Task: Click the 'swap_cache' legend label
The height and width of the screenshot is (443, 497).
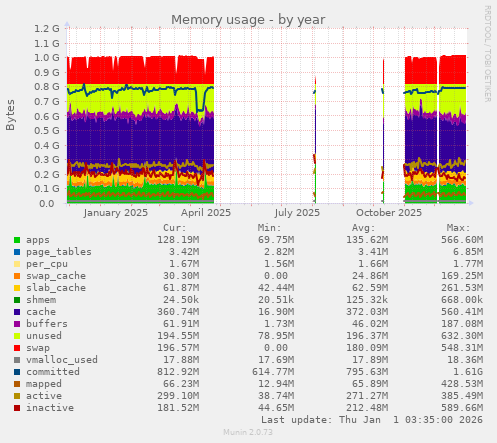Action: coord(56,276)
